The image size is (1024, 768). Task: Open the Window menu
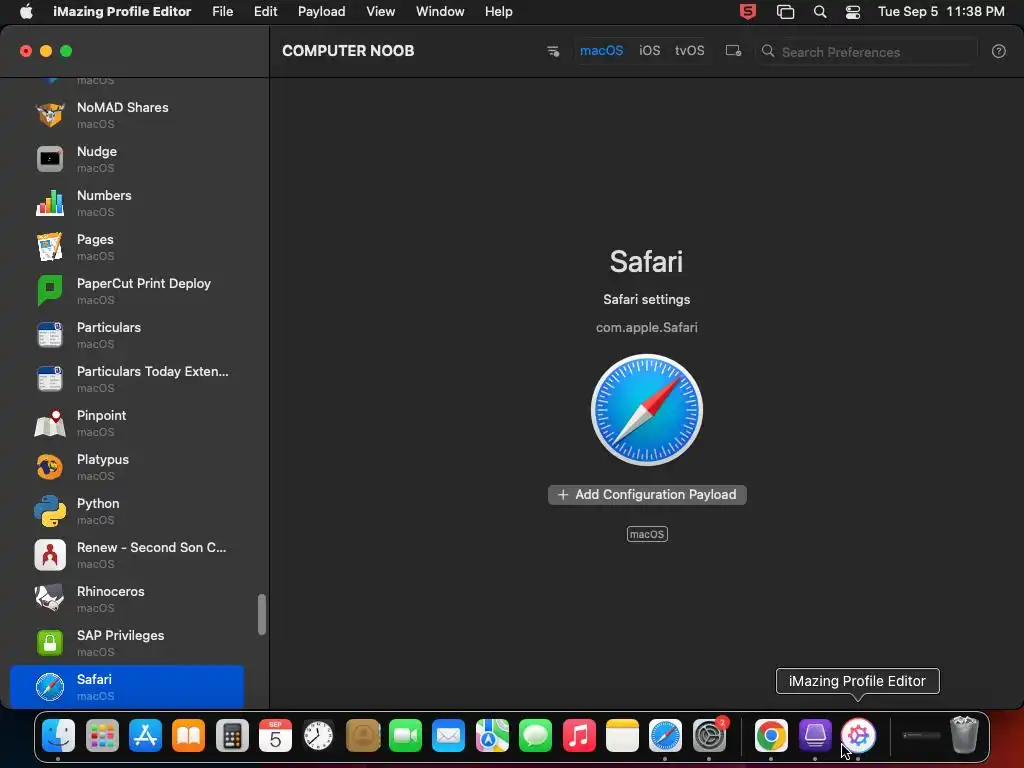point(440,12)
